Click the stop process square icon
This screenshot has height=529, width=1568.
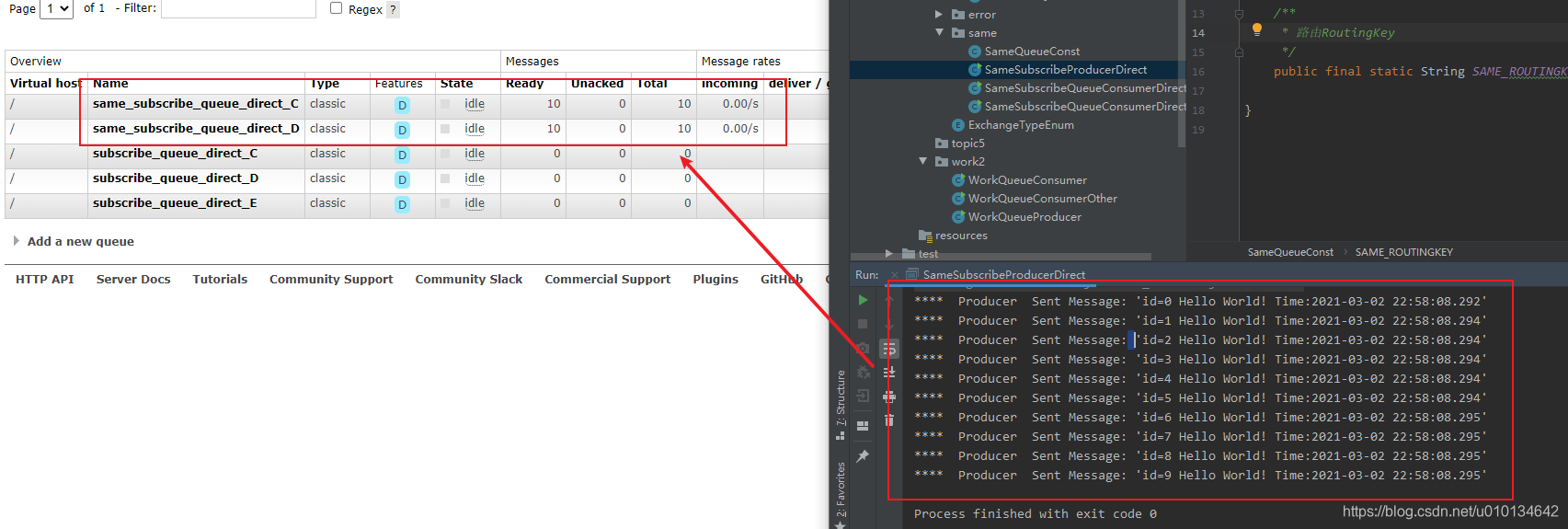coord(863,324)
